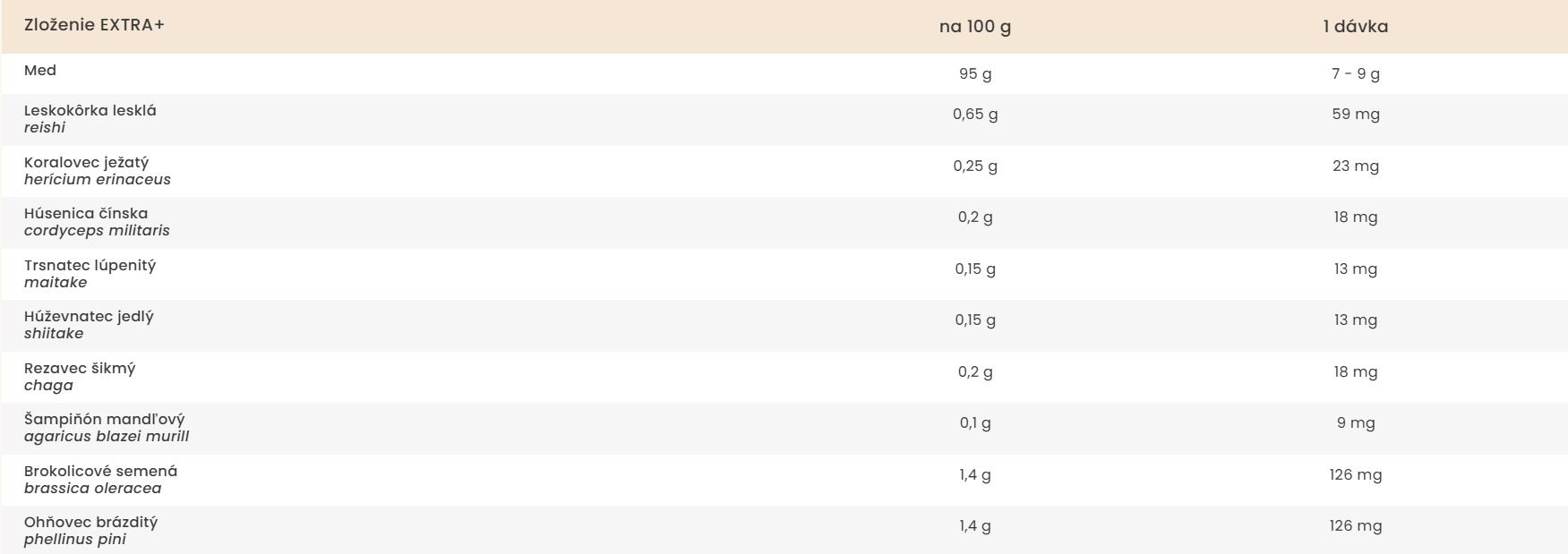The image size is (1568, 554).
Task: Select the '1 dávka' column header
Action: (1356, 27)
